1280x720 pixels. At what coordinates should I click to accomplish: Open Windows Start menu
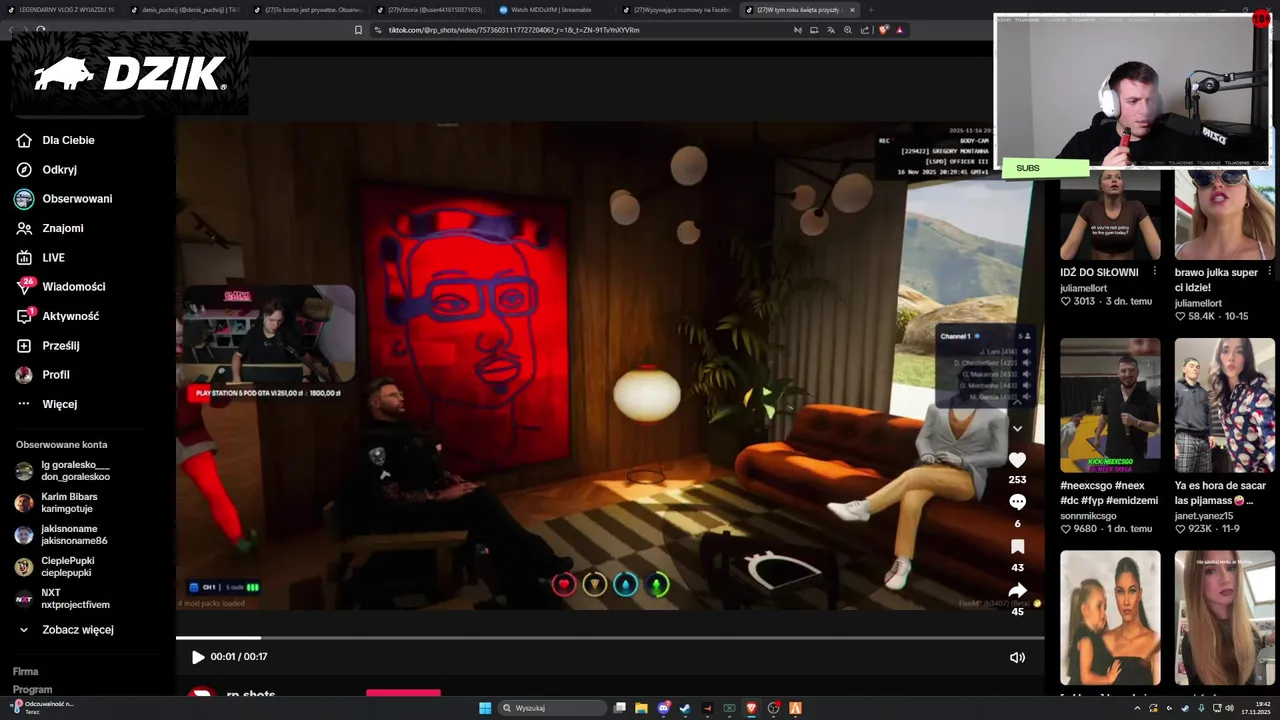click(485, 708)
